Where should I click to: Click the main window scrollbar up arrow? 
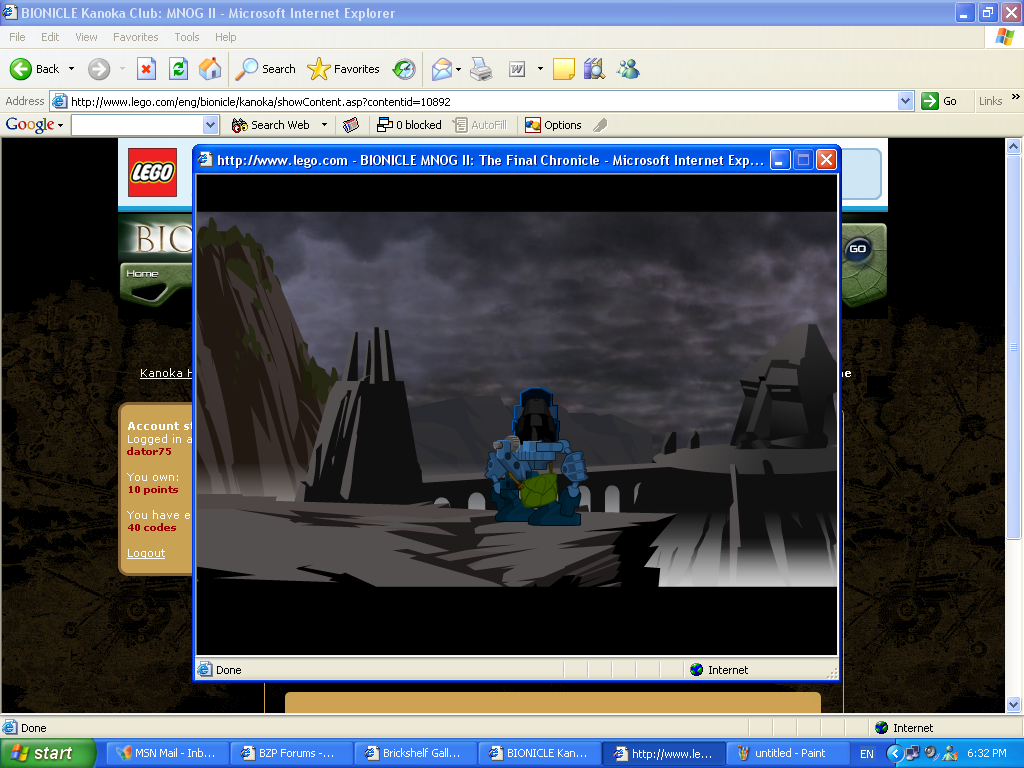pyautogui.click(x=1014, y=146)
